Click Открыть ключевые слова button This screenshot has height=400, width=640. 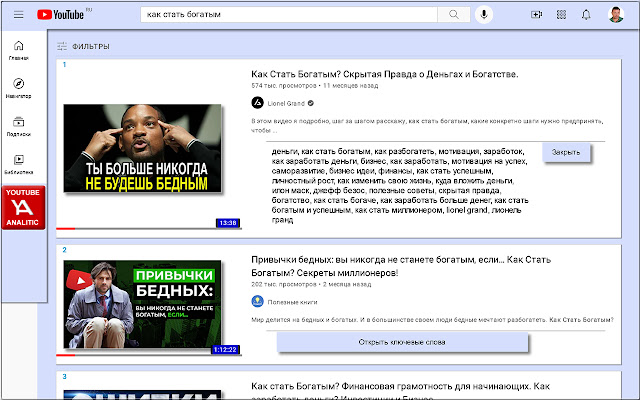pos(402,342)
